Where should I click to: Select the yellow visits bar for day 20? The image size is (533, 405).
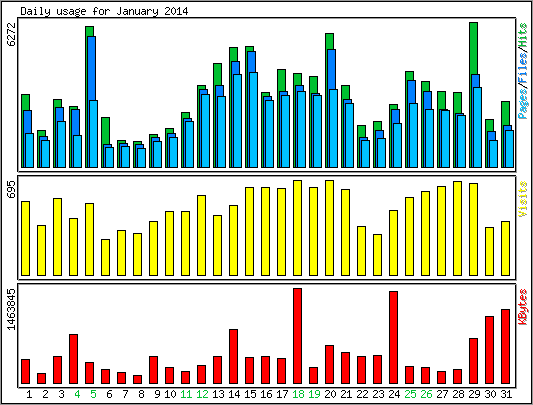329,228
